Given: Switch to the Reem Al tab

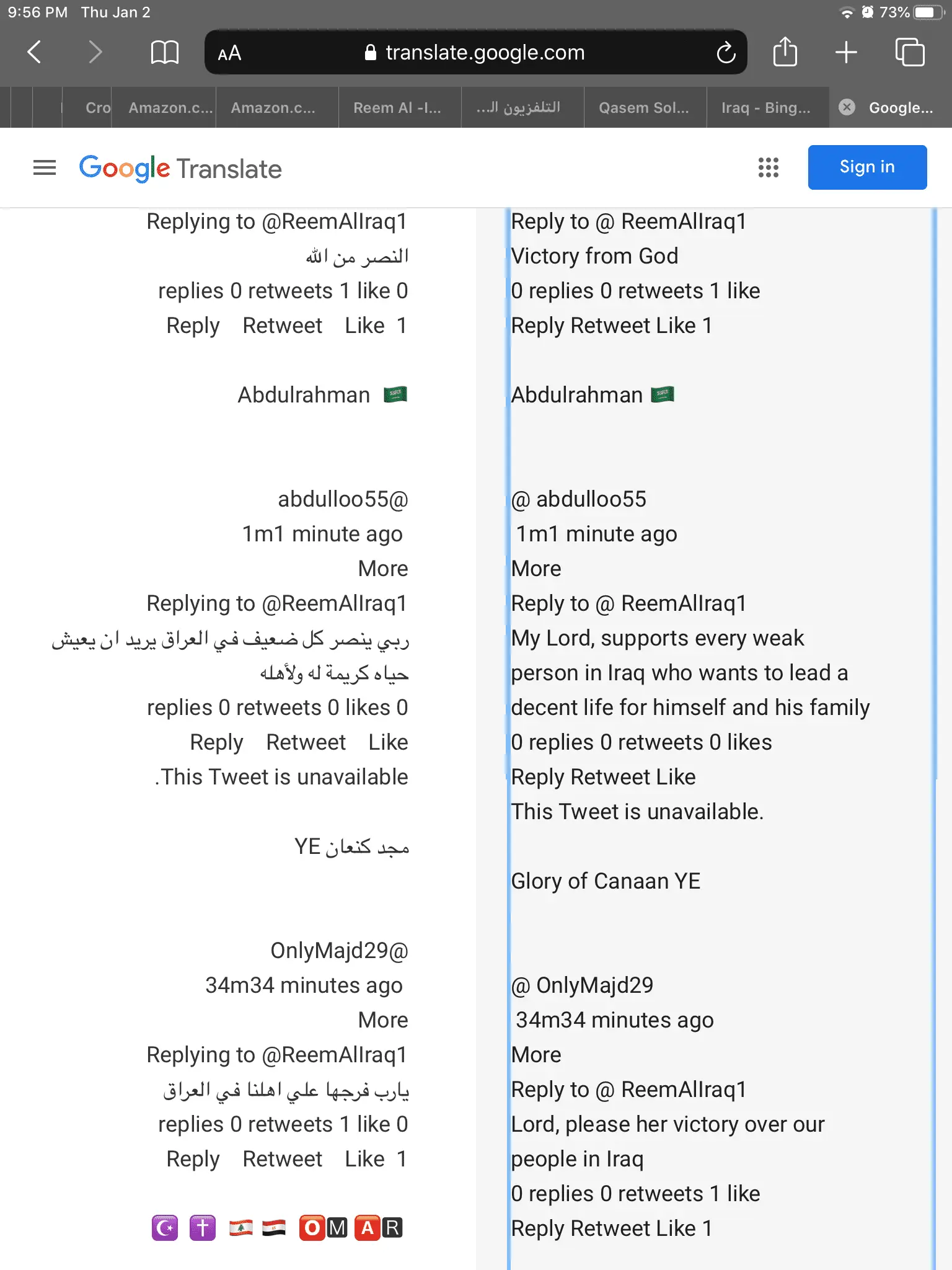Looking at the screenshot, I should 397,108.
